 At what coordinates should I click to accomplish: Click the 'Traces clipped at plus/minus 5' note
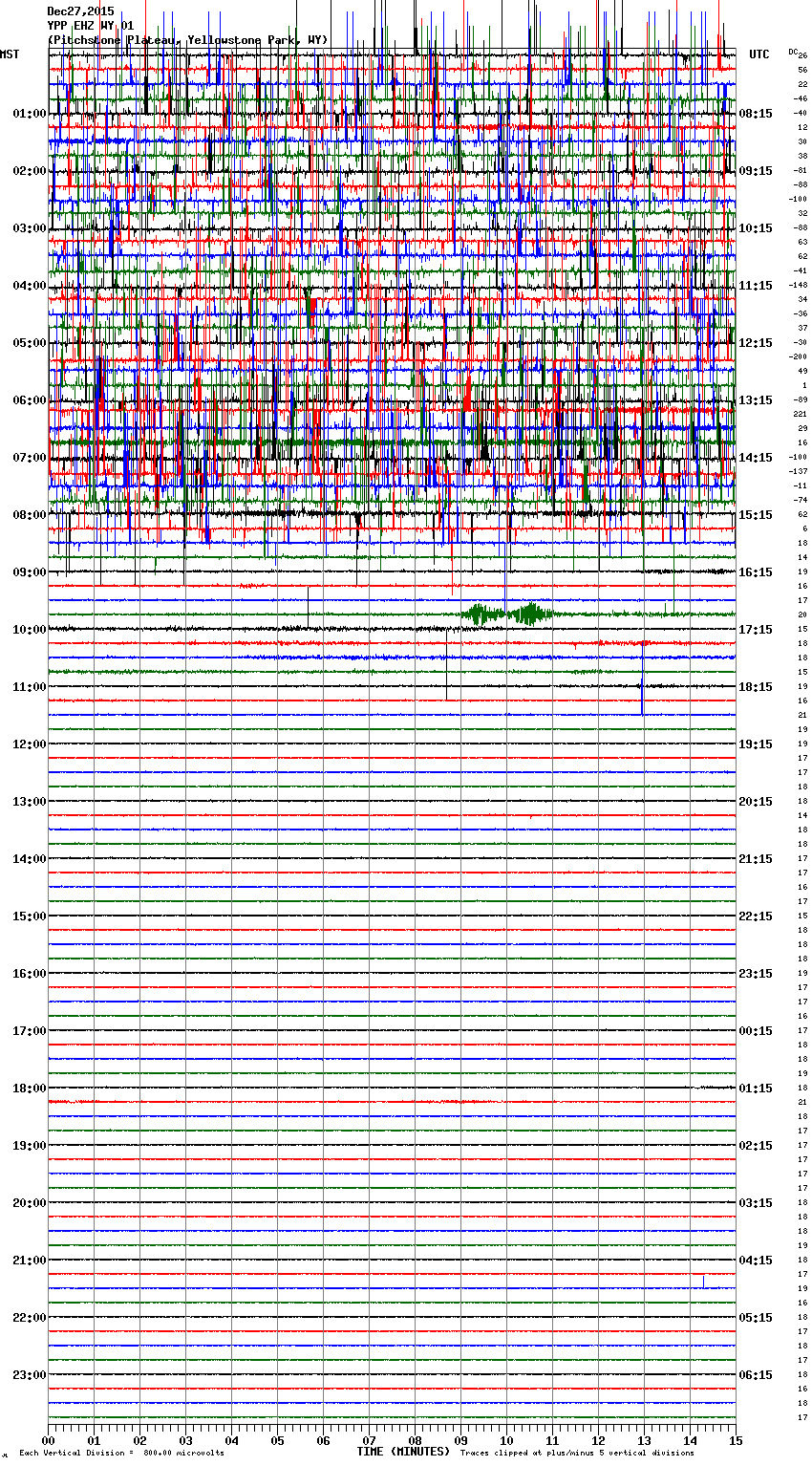(x=578, y=1454)
